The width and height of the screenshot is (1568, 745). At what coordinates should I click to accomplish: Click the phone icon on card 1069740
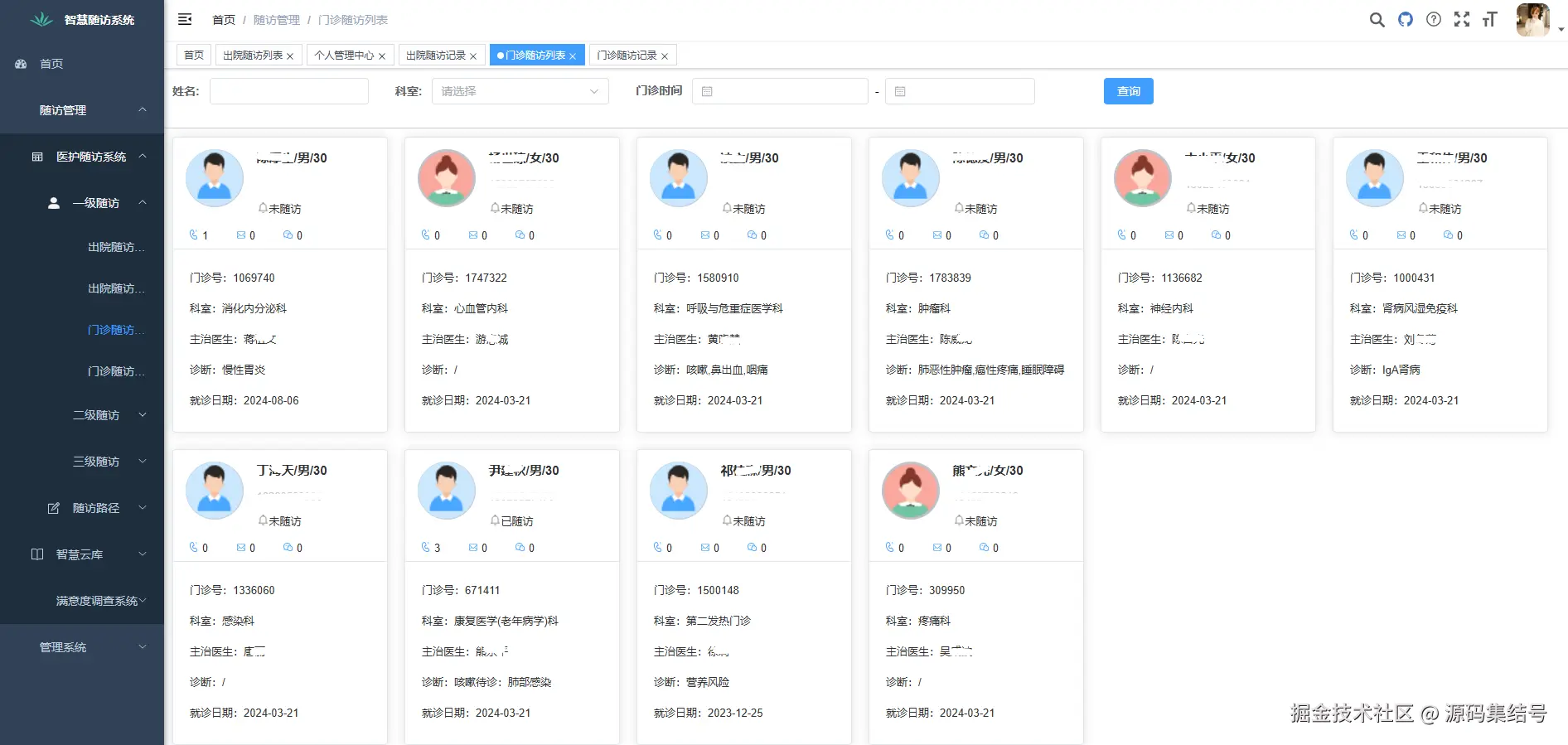194,235
